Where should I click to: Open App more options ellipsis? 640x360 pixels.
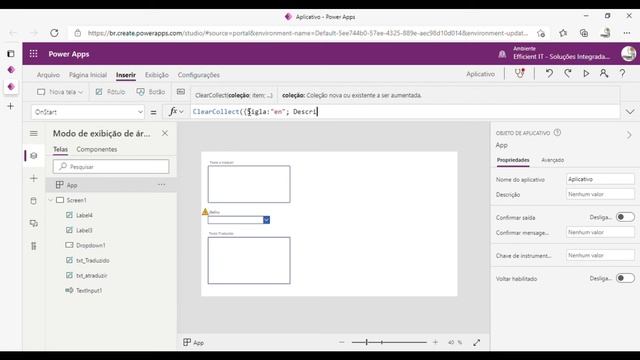162,185
